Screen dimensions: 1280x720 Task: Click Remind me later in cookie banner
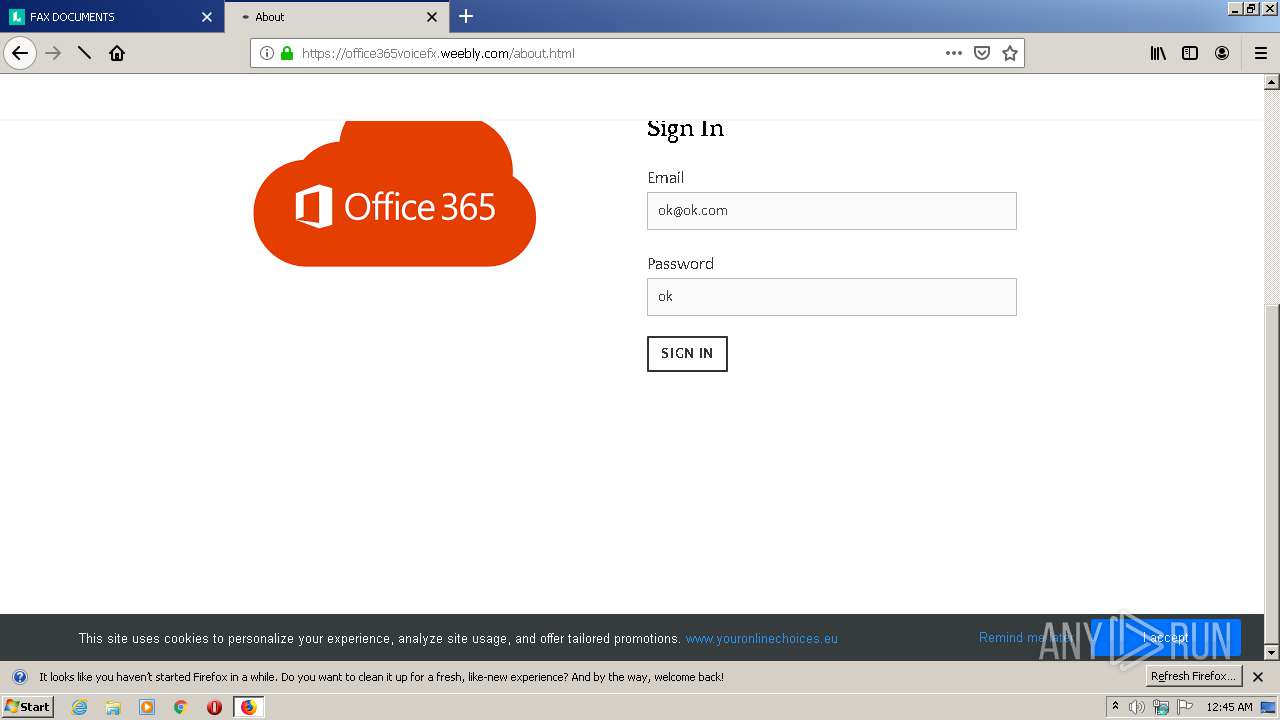(x=1026, y=638)
